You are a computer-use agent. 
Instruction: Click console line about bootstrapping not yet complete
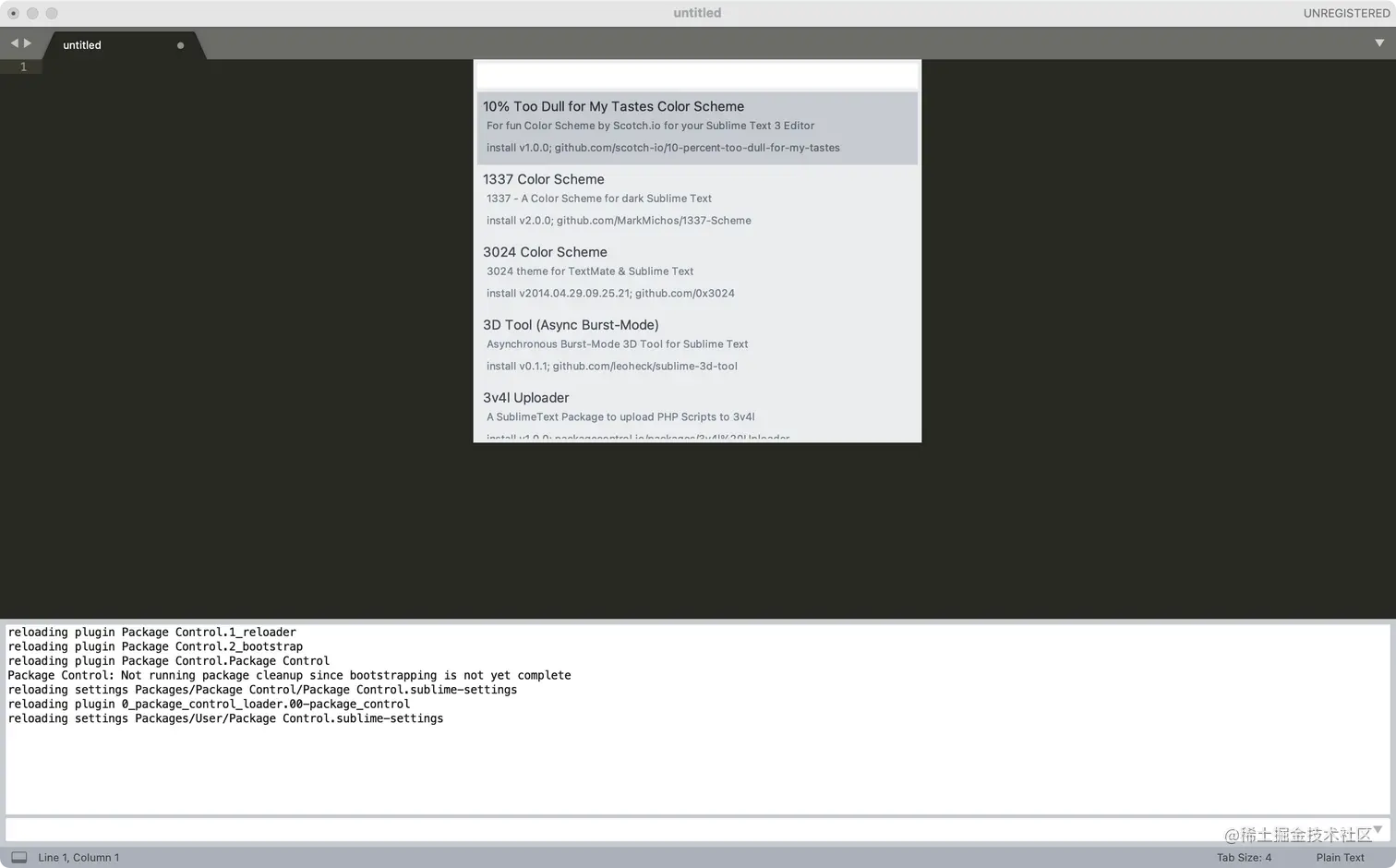(289, 675)
